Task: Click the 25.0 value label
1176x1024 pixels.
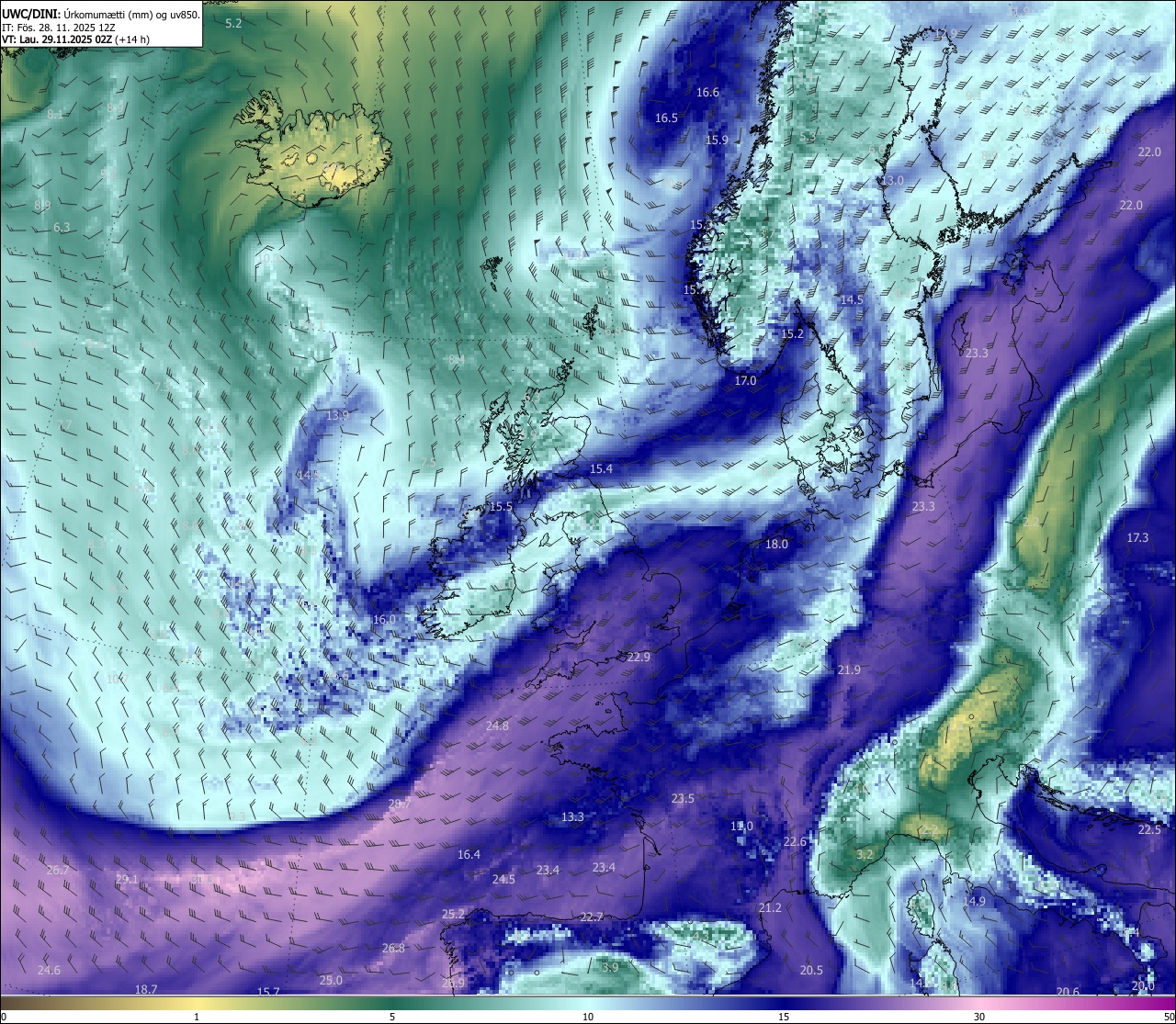Action: point(331,980)
